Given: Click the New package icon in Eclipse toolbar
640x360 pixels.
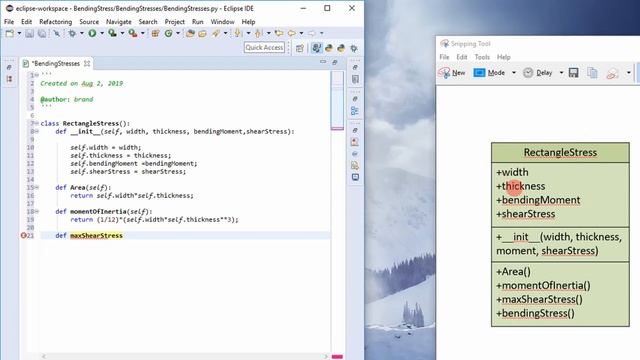Looking at the screenshot, I should pyautogui.click(x=155, y=33).
